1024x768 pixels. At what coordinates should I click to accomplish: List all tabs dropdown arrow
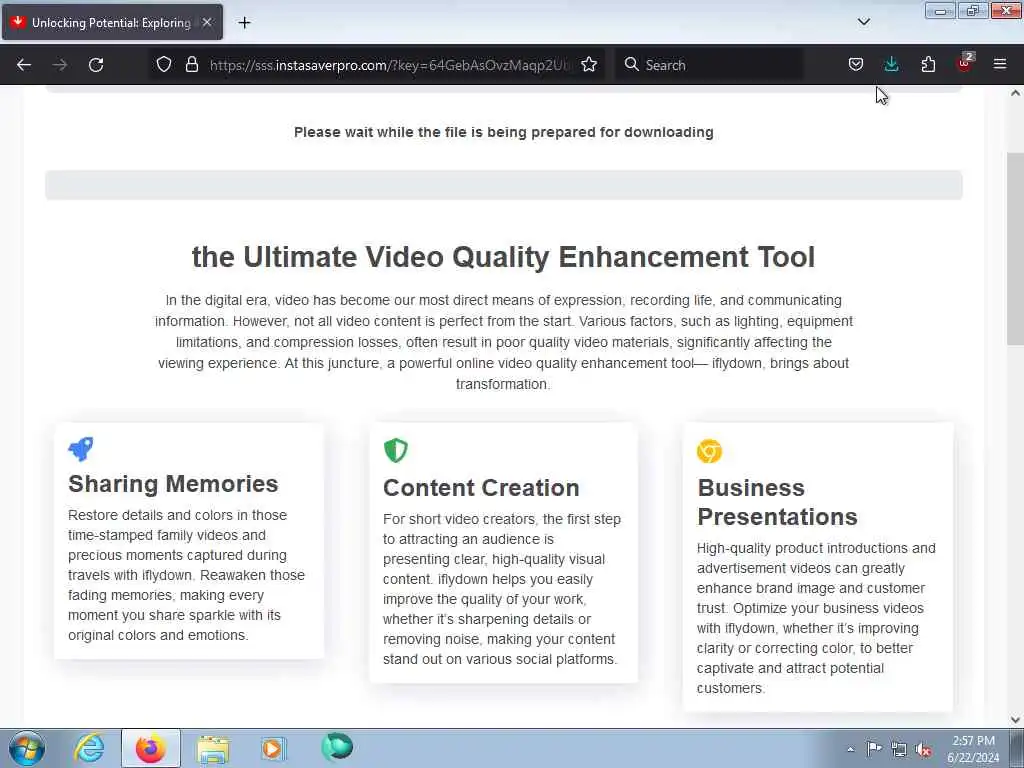click(864, 22)
